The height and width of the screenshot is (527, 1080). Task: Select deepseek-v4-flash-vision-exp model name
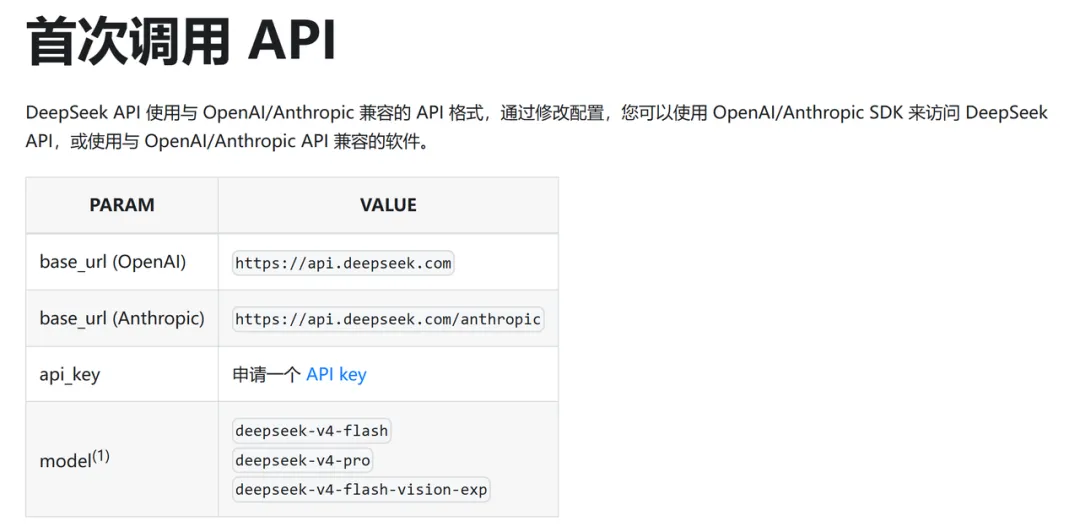(361, 490)
